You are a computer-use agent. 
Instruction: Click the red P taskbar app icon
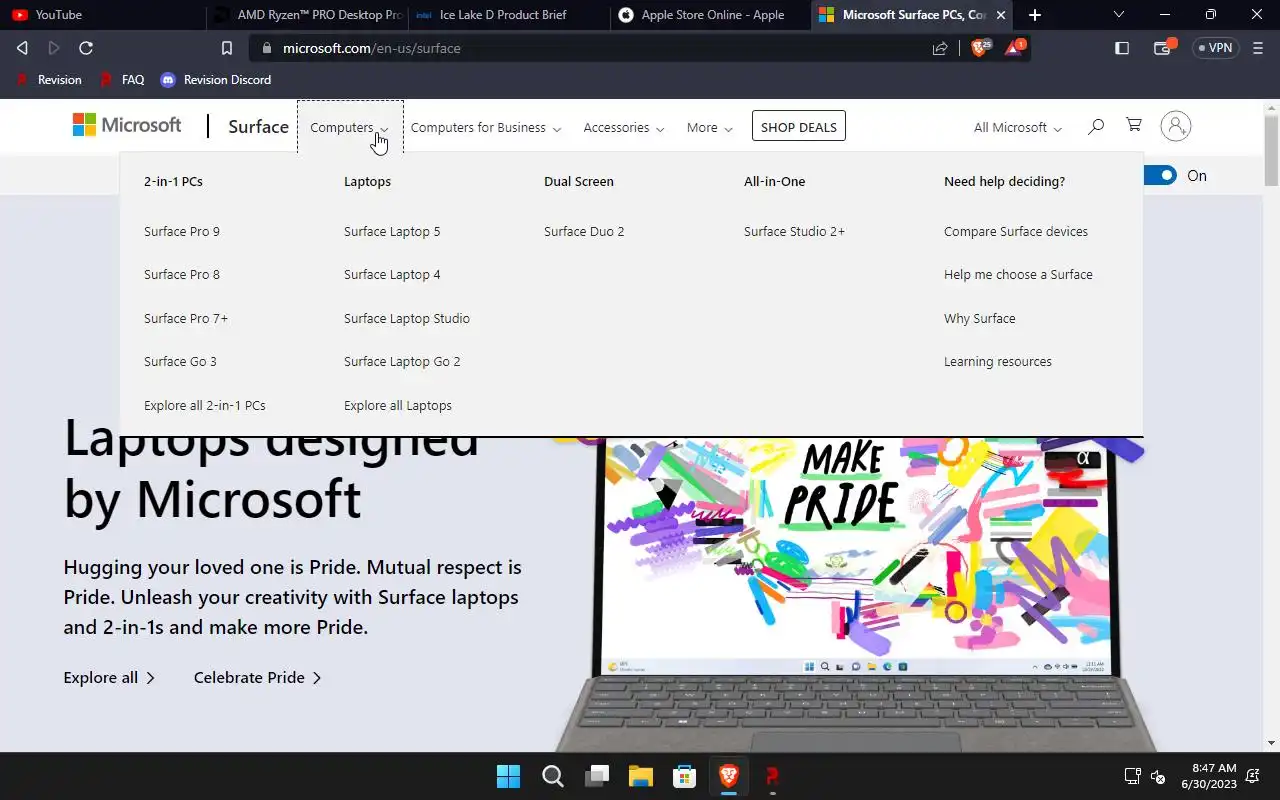tap(772, 776)
